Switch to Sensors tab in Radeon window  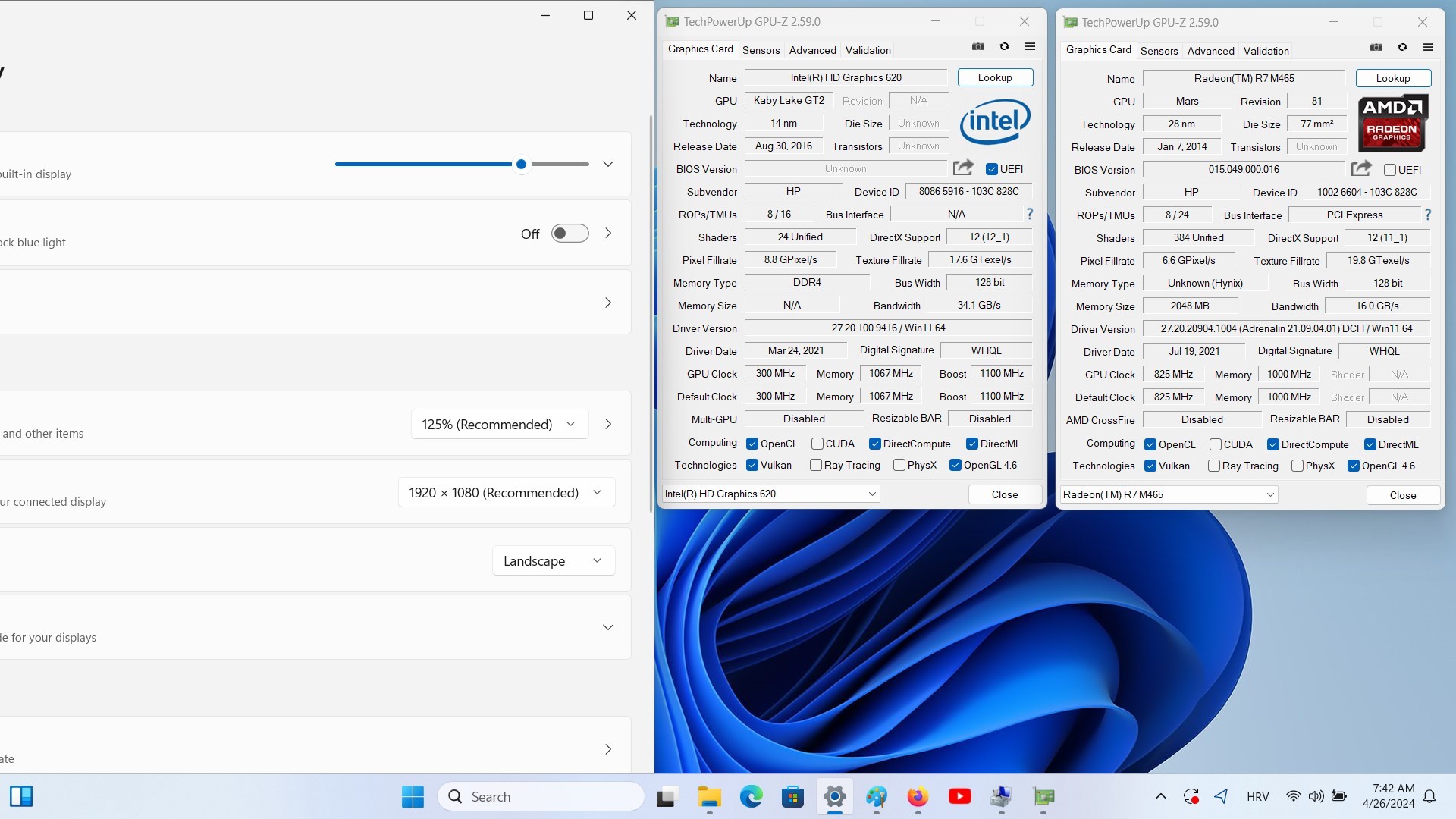(1159, 51)
